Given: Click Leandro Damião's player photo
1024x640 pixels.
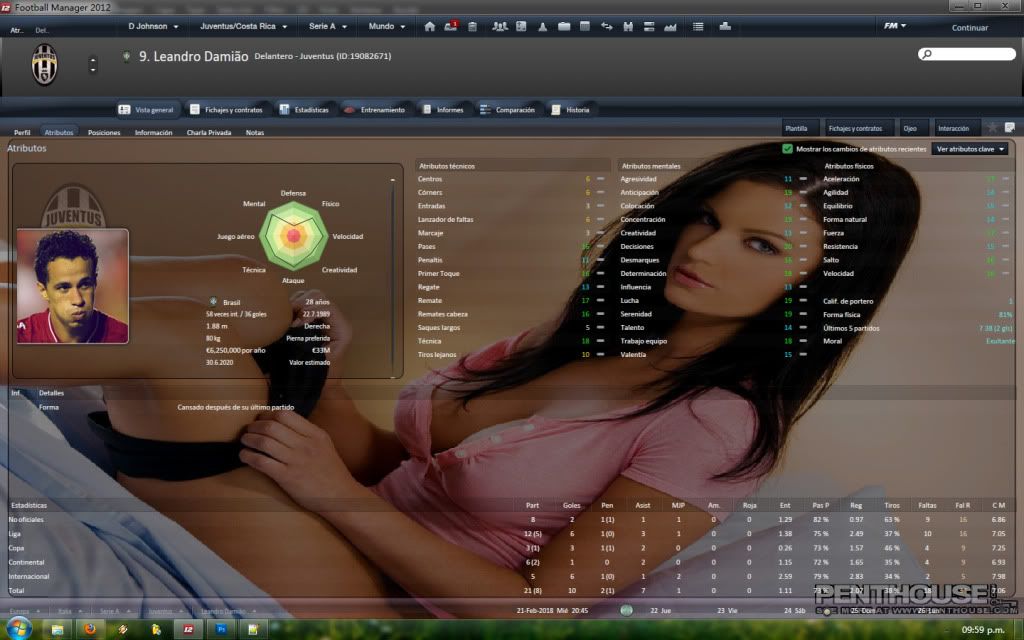Looking at the screenshot, I should [72, 286].
